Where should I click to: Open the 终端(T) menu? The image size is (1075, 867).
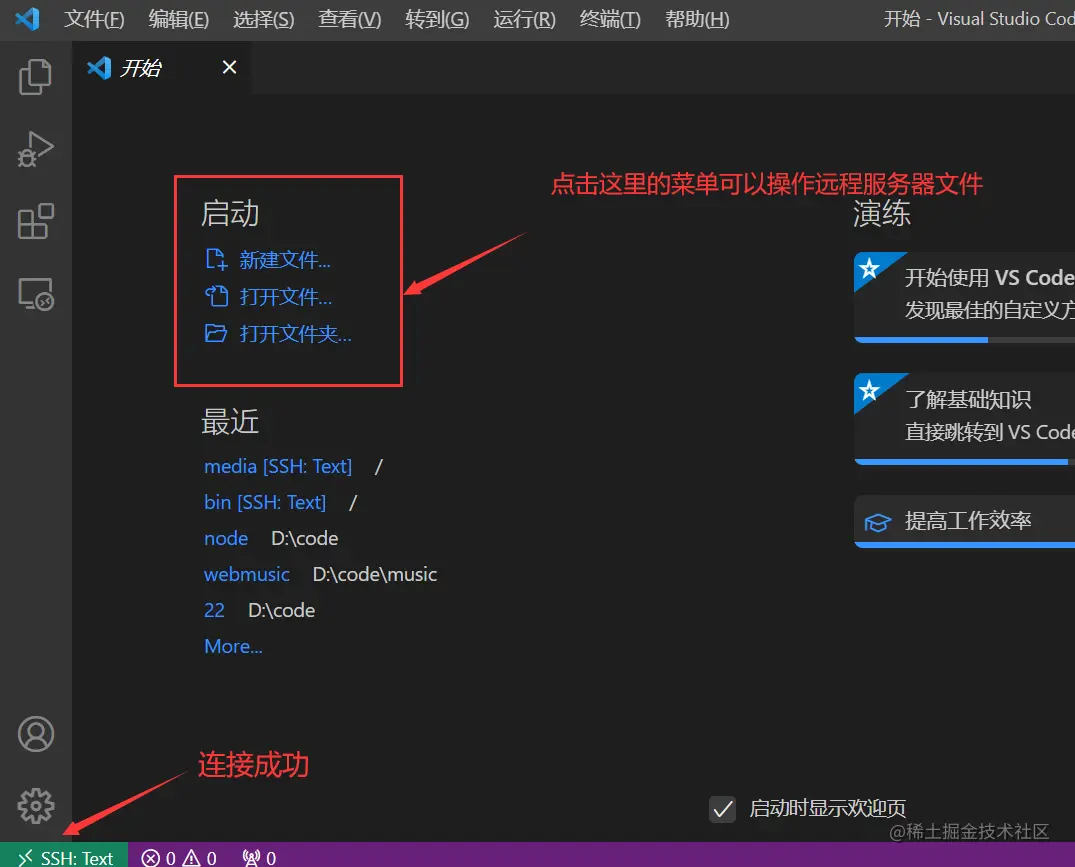click(610, 19)
